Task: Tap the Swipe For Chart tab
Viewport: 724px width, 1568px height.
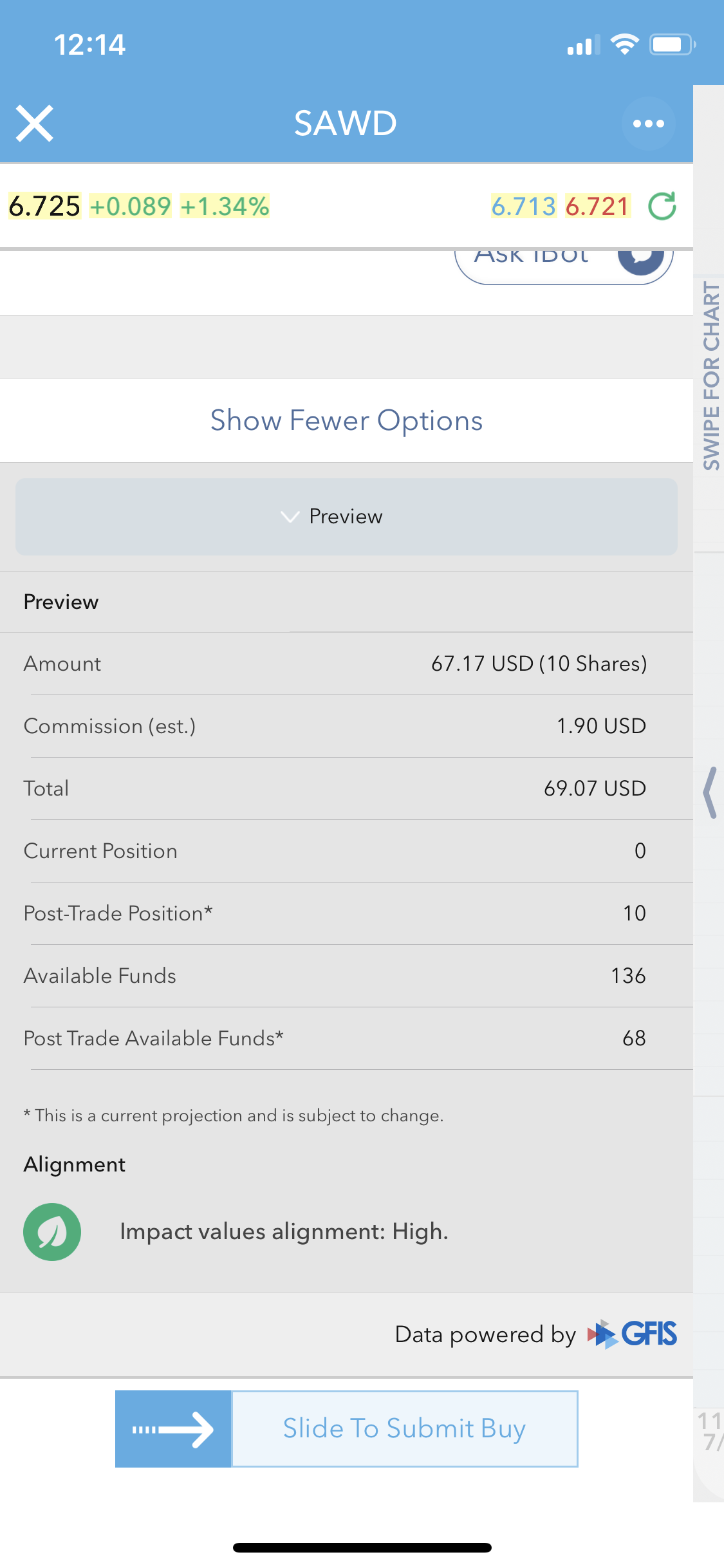Action: point(710,376)
